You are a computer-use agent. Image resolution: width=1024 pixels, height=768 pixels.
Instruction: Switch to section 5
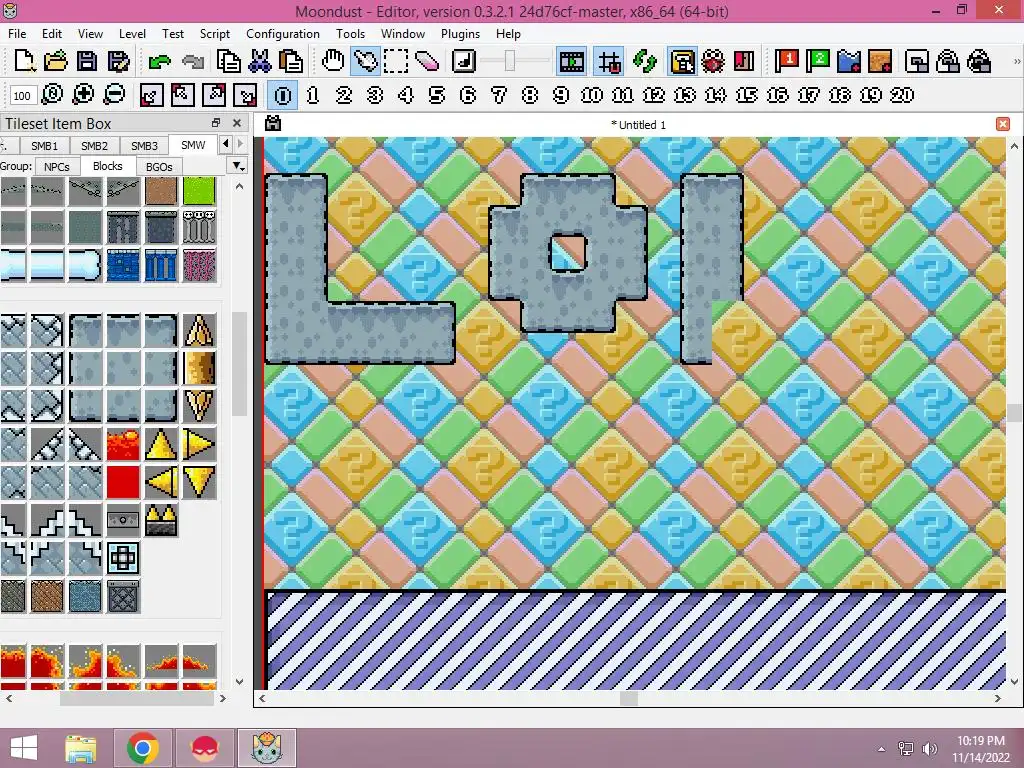pyautogui.click(x=437, y=95)
